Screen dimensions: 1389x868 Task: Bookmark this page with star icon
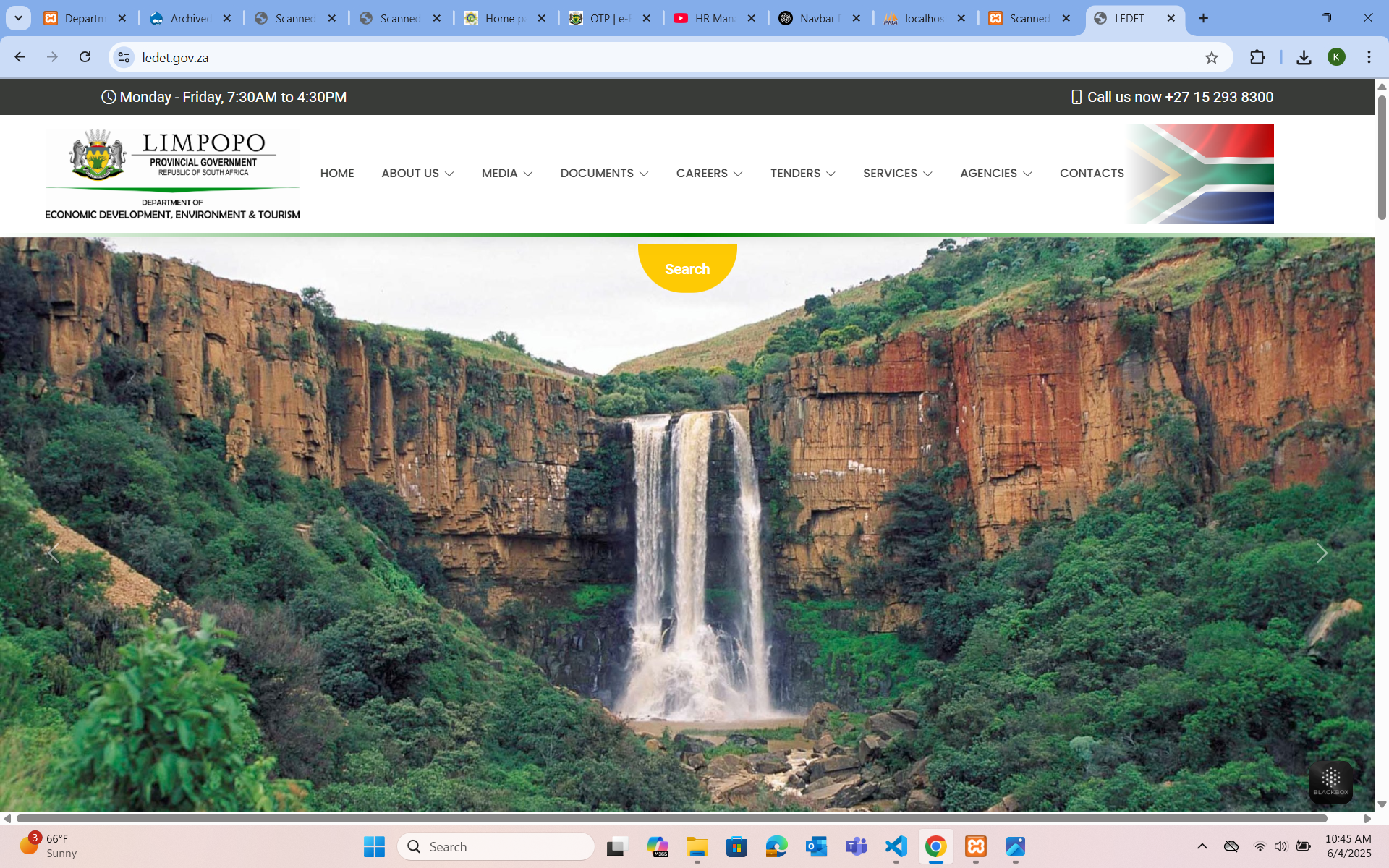coord(1212,58)
